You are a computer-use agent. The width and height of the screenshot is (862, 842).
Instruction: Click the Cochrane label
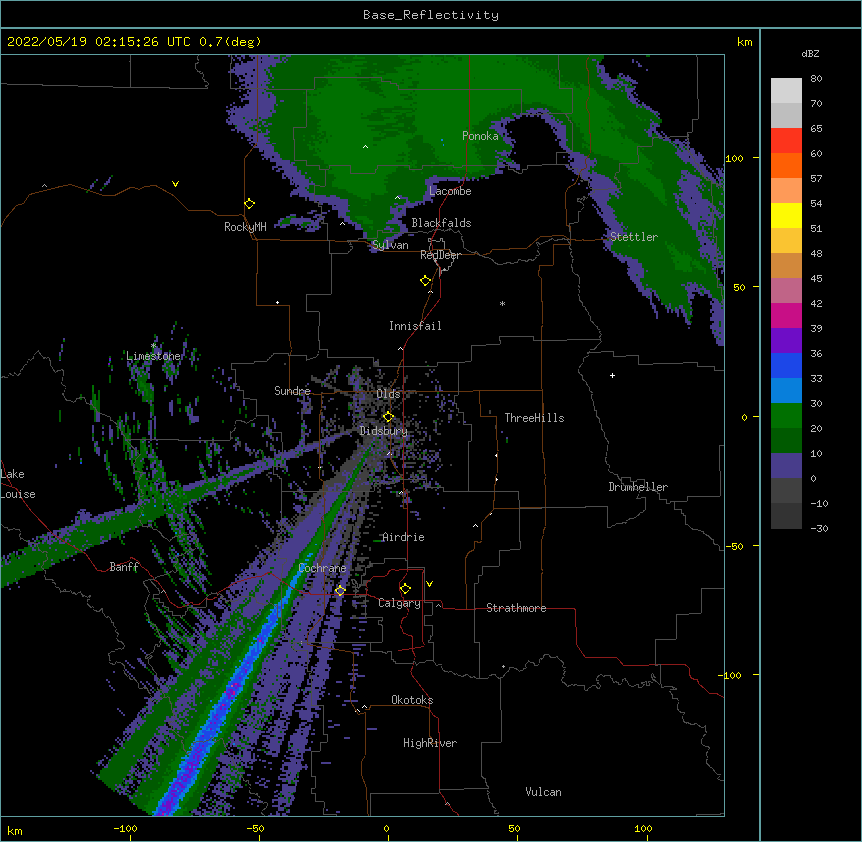322,568
